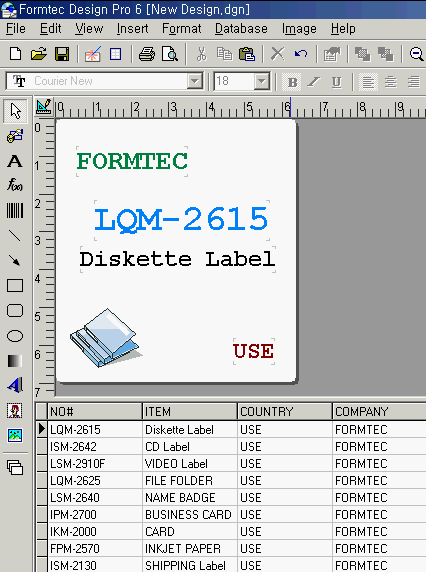Toggle Bold formatting

click(292, 82)
